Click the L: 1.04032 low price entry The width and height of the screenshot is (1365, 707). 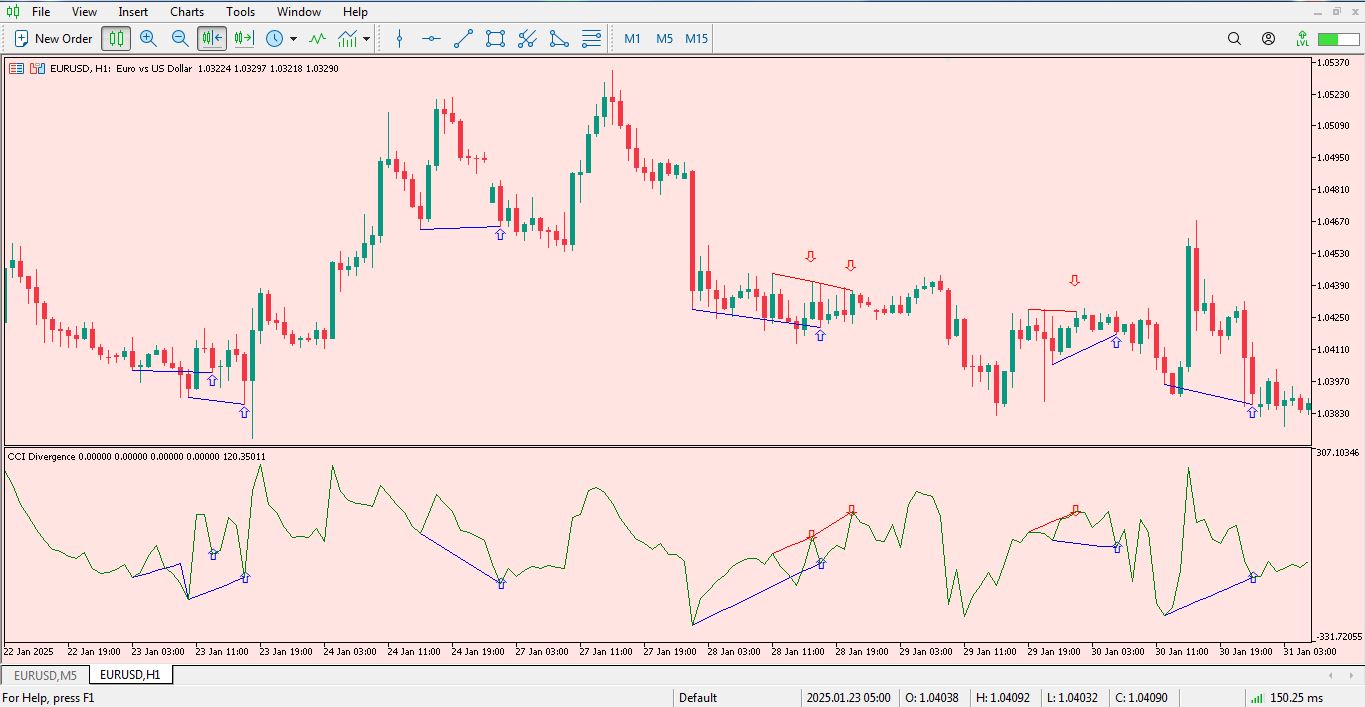coord(1072,698)
